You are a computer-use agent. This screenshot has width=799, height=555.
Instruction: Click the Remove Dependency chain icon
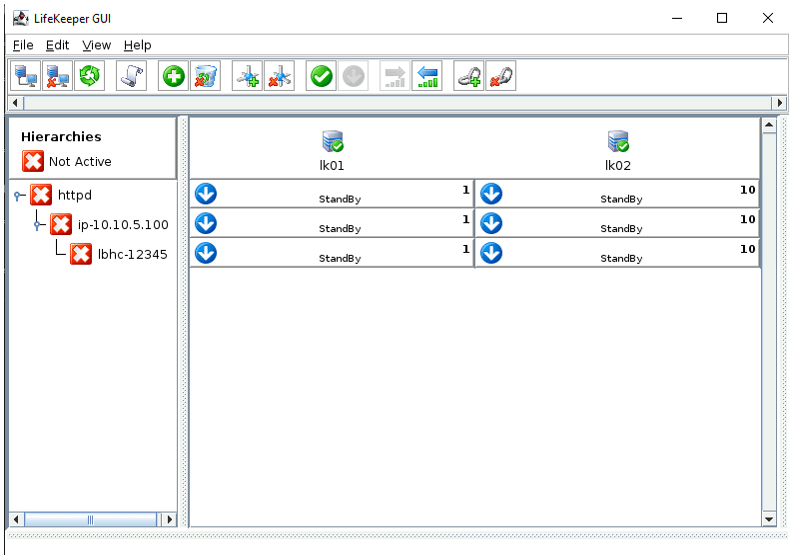pyautogui.click(x=501, y=76)
